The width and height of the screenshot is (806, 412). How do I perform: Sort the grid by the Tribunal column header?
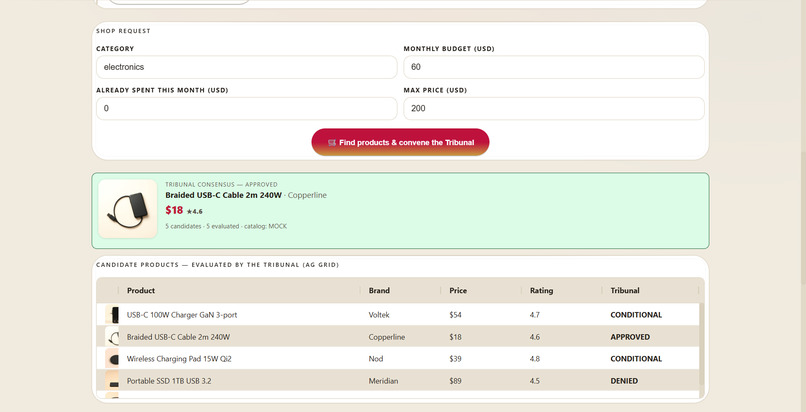pos(625,290)
